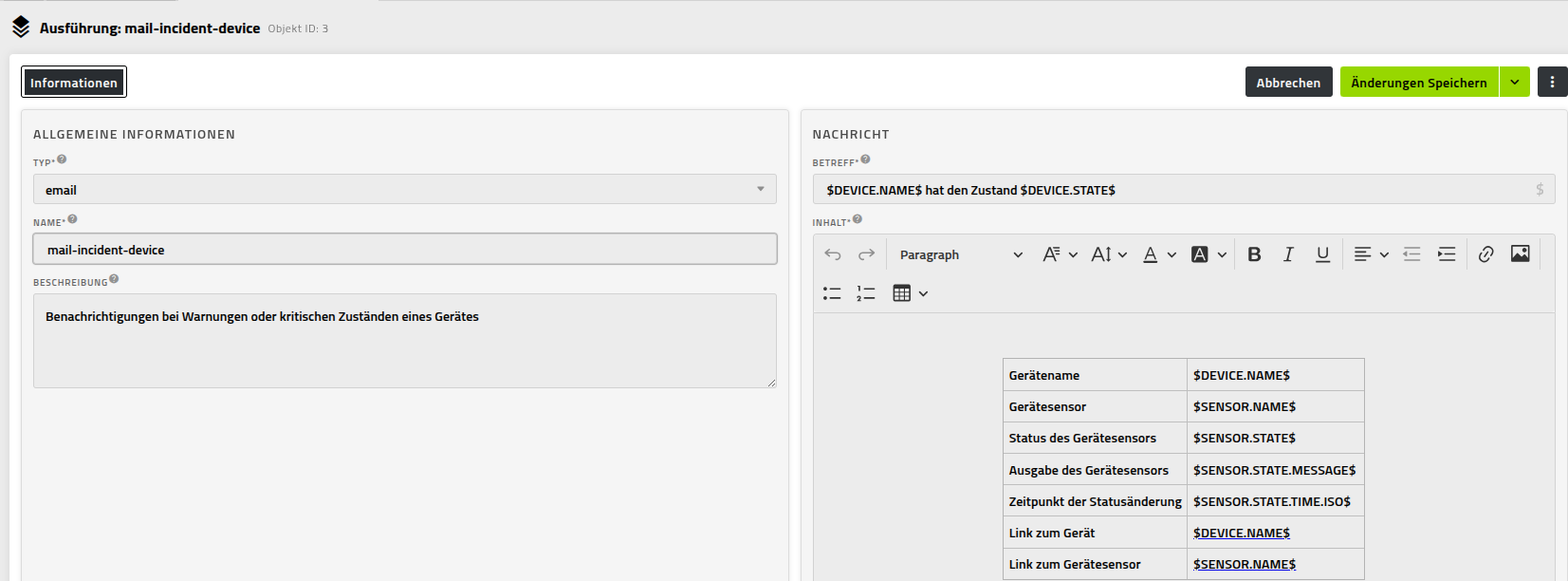
Task: Toggle underline formatting
Action: (1322, 254)
